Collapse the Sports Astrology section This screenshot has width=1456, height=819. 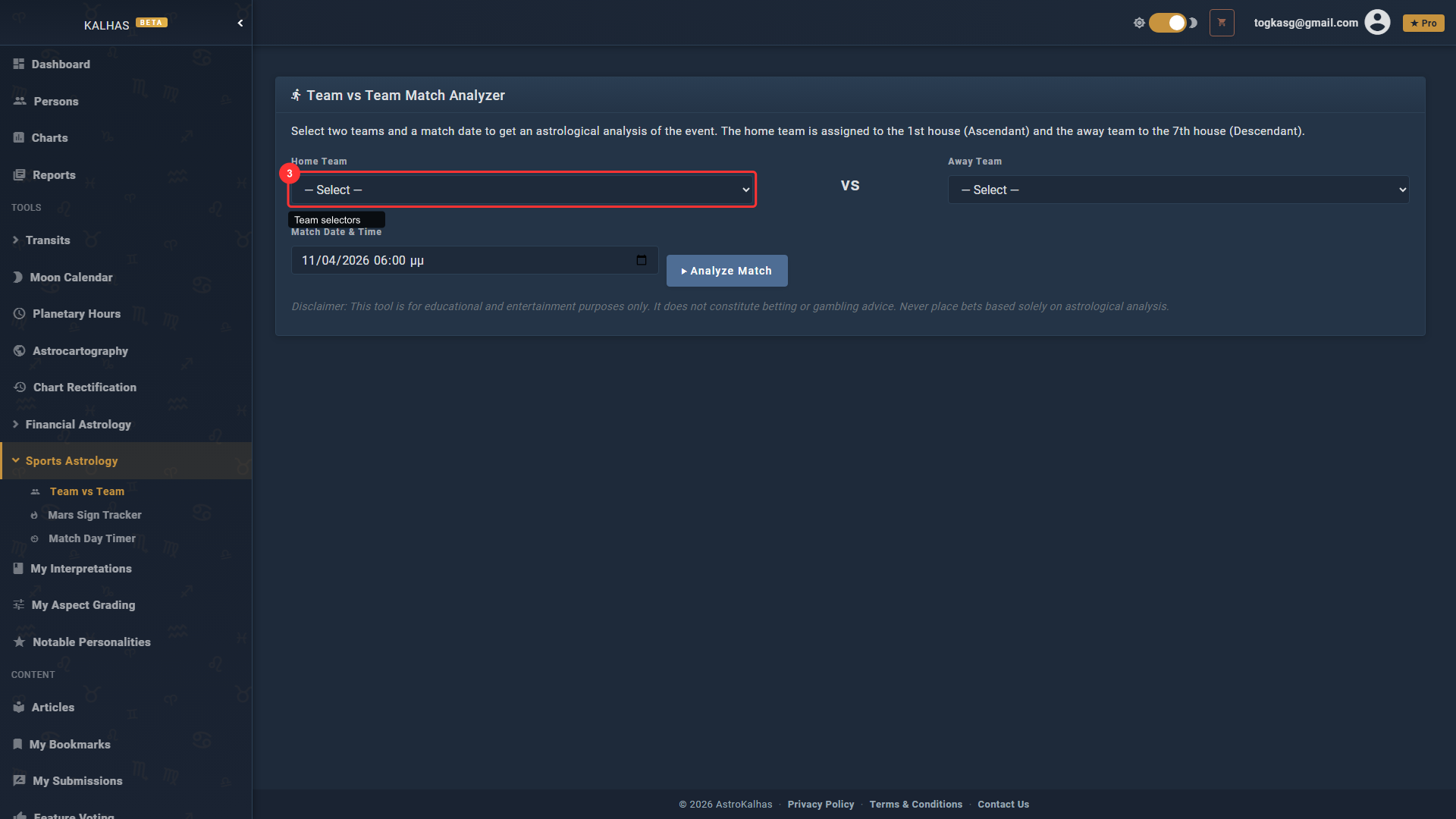(71, 461)
